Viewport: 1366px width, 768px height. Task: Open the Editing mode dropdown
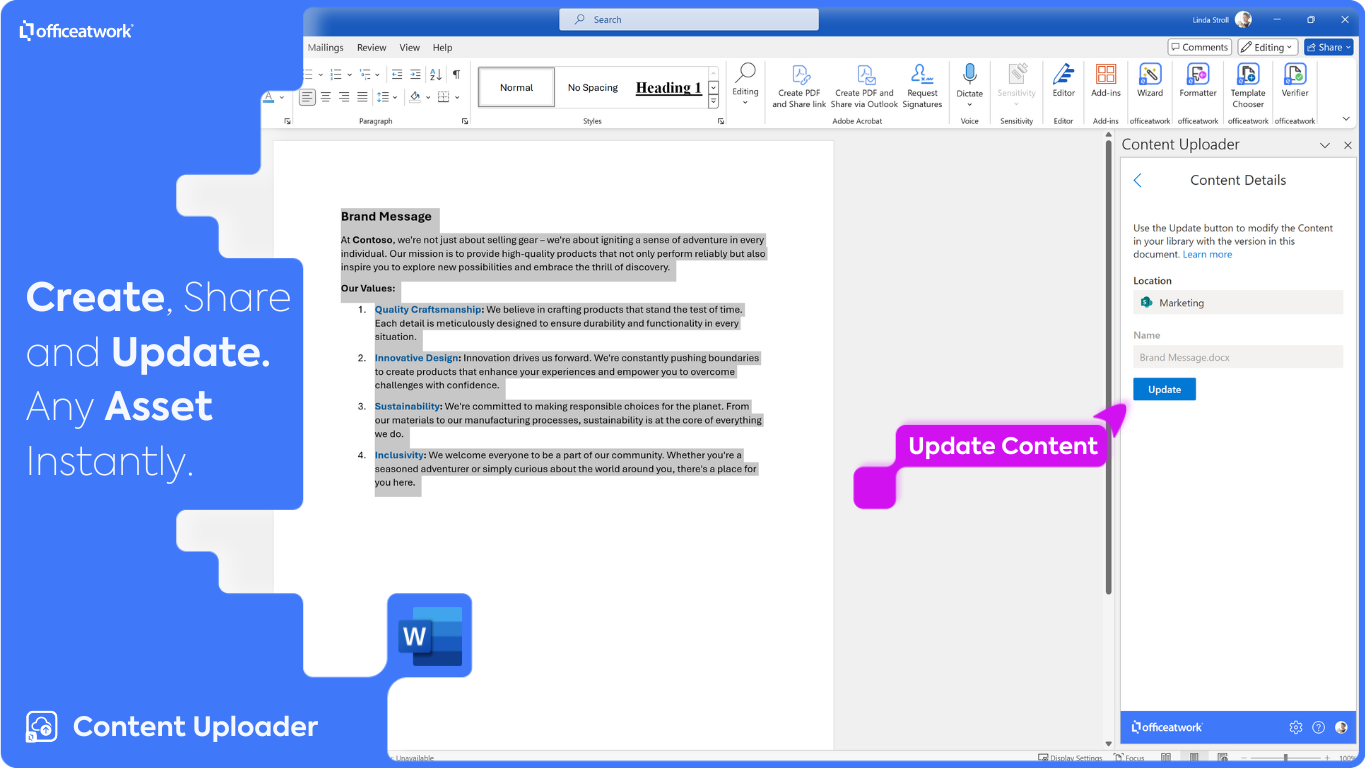coord(1269,47)
